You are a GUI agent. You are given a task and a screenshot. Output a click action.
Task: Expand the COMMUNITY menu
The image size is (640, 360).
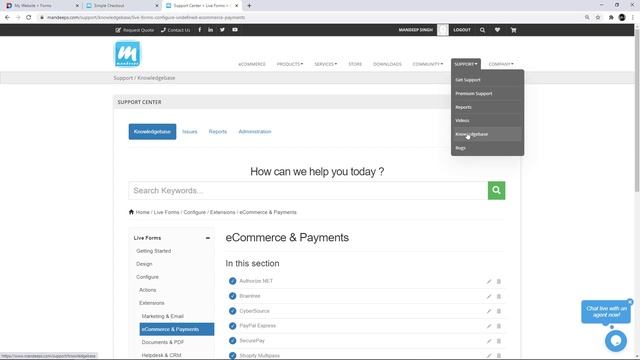427,64
